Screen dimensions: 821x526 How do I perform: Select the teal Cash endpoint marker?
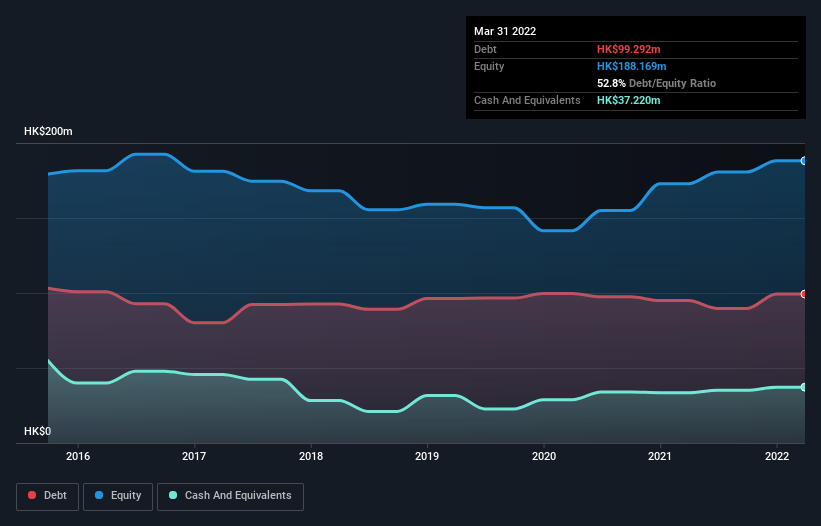(803, 387)
